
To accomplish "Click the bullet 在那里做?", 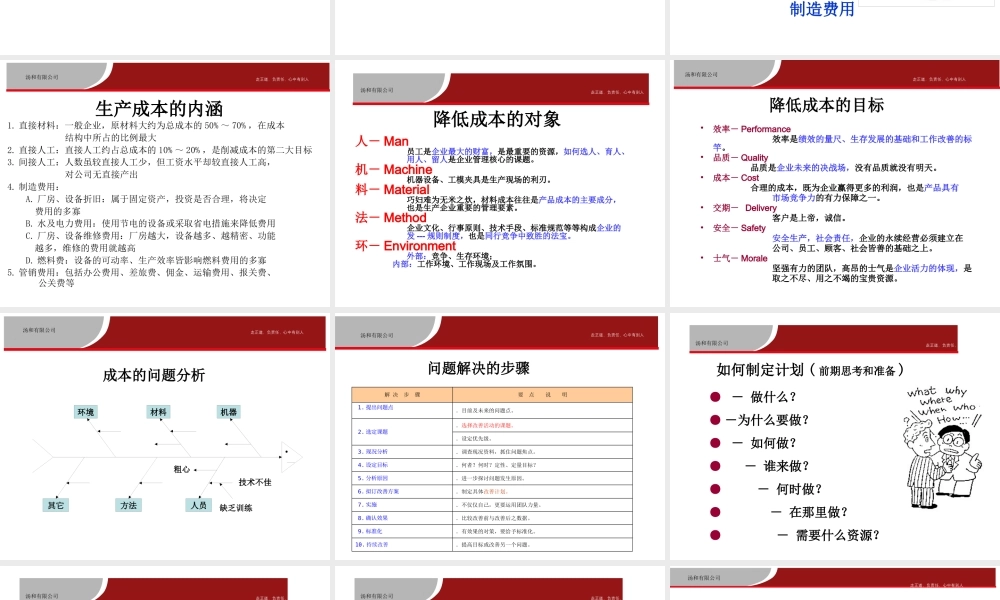I will (809, 512).
